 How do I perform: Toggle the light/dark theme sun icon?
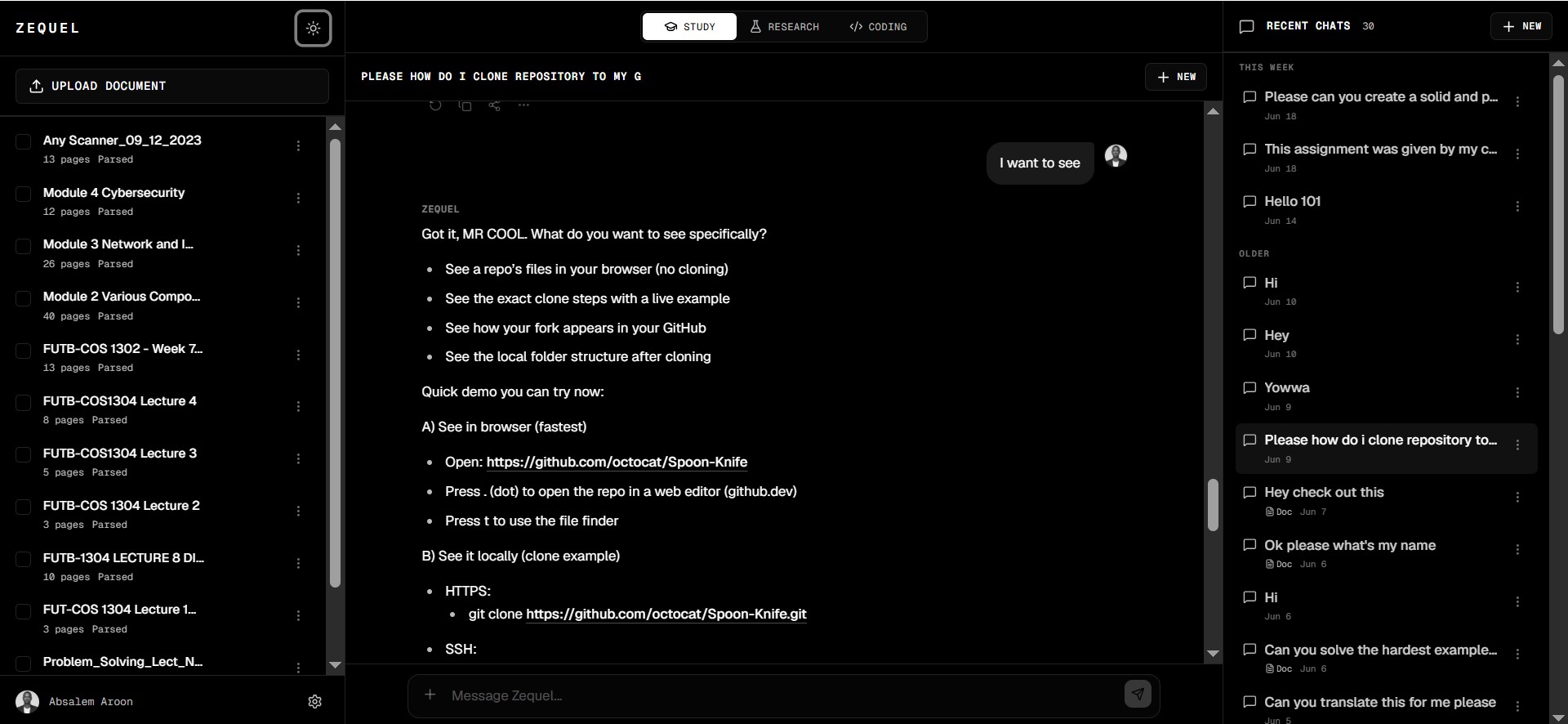(x=313, y=29)
